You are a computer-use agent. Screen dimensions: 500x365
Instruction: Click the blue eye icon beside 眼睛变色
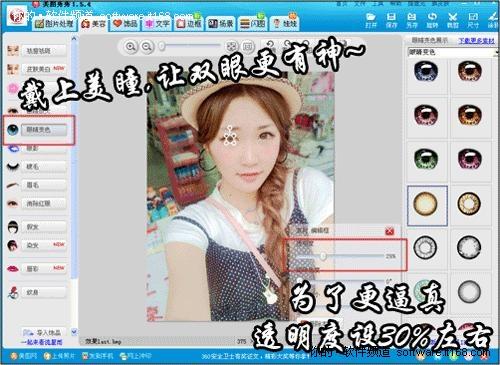point(13,130)
